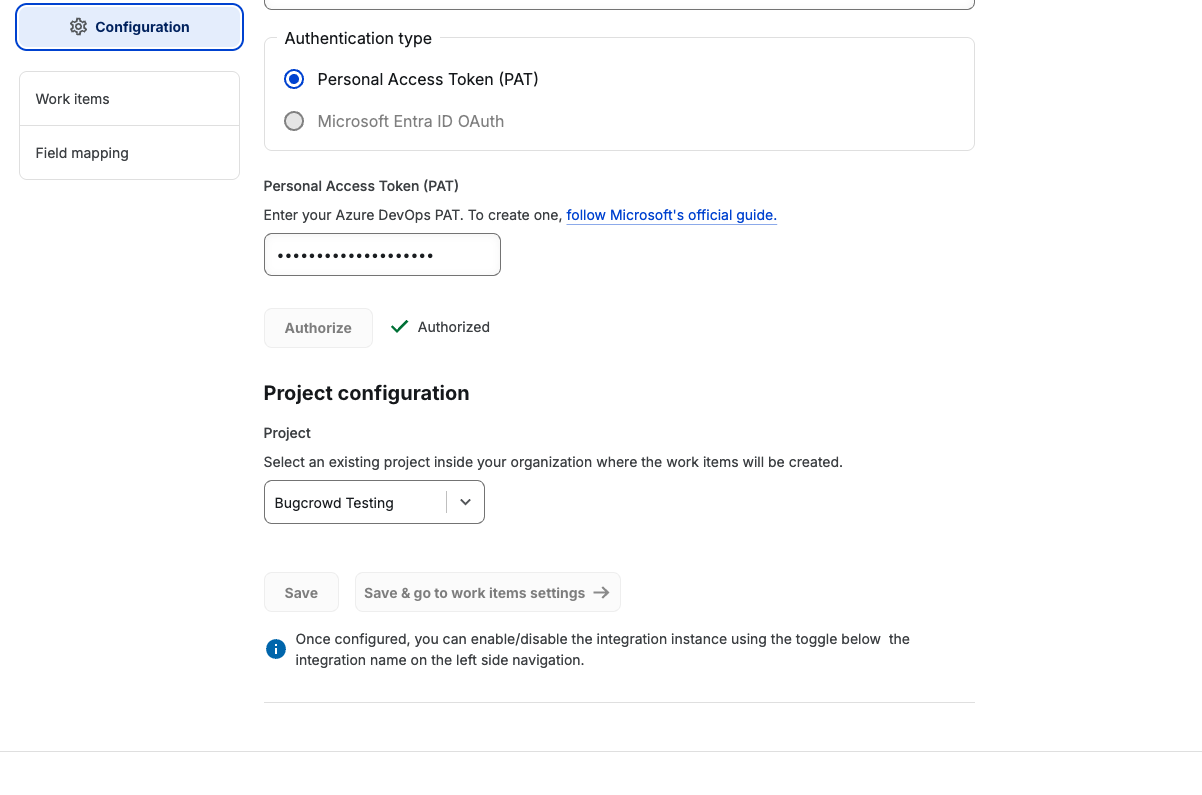Go to the Field mapping section
This screenshot has height=795, width=1202.
(x=129, y=153)
